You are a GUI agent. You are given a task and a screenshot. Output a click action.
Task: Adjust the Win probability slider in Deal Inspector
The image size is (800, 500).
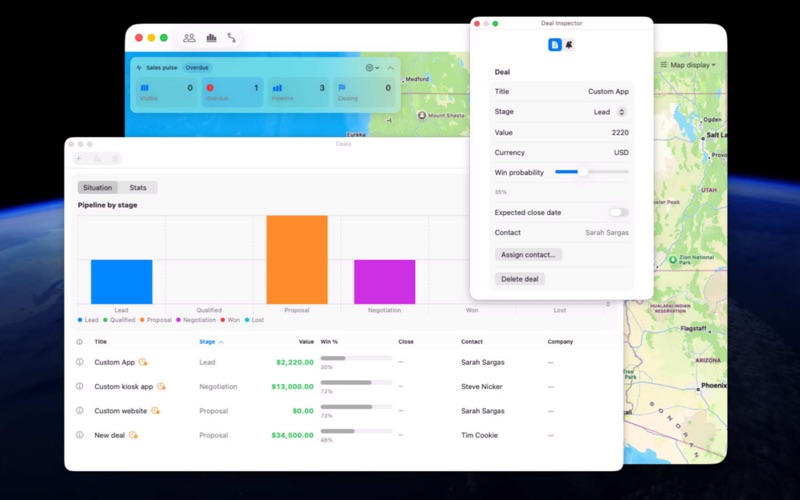tap(592, 172)
